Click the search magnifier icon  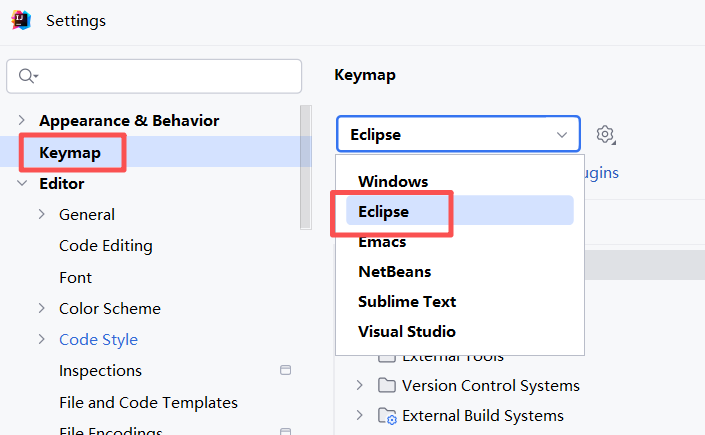[x=28, y=76]
